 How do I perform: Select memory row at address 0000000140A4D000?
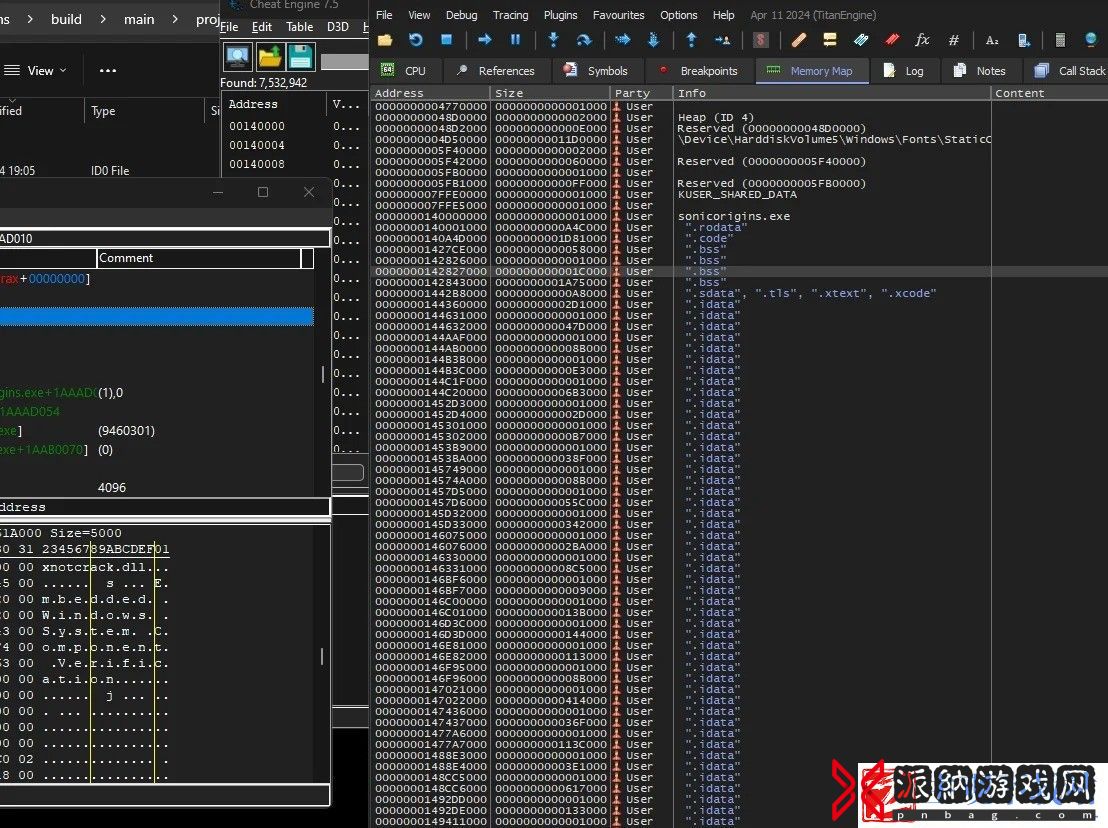coord(739,238)
